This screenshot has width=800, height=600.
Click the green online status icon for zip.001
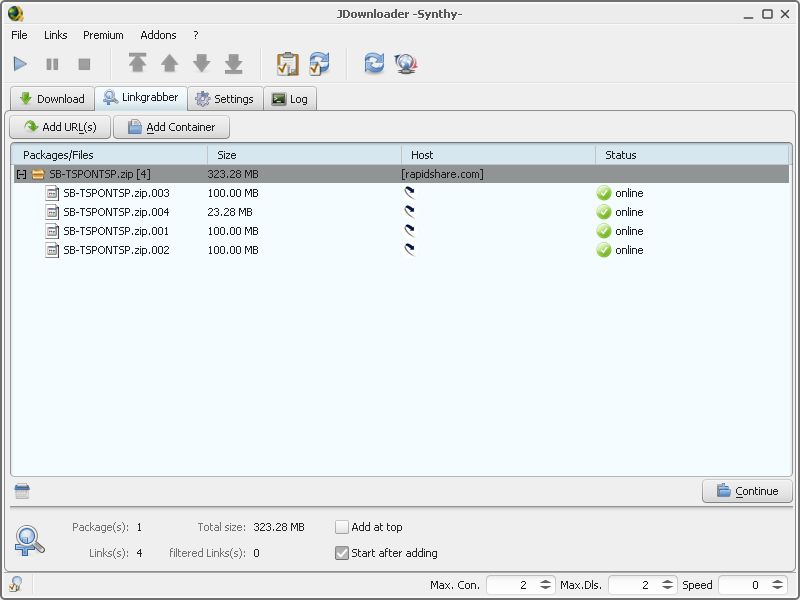coord(604,231)
